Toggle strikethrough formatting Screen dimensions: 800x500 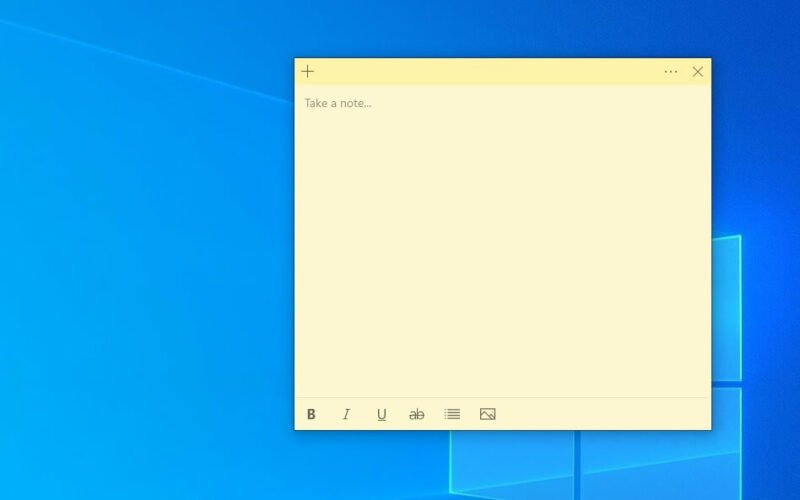coord(417,414)
